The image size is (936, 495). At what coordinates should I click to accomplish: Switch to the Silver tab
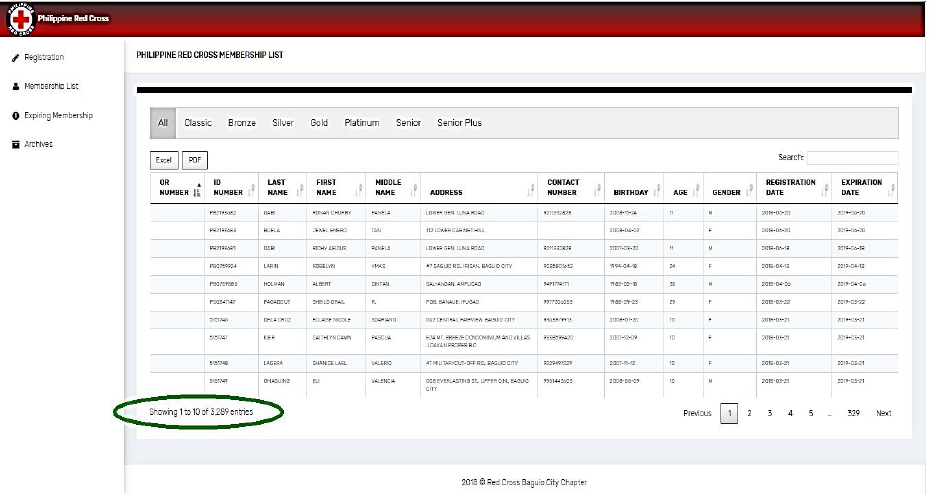pos(283,123)
